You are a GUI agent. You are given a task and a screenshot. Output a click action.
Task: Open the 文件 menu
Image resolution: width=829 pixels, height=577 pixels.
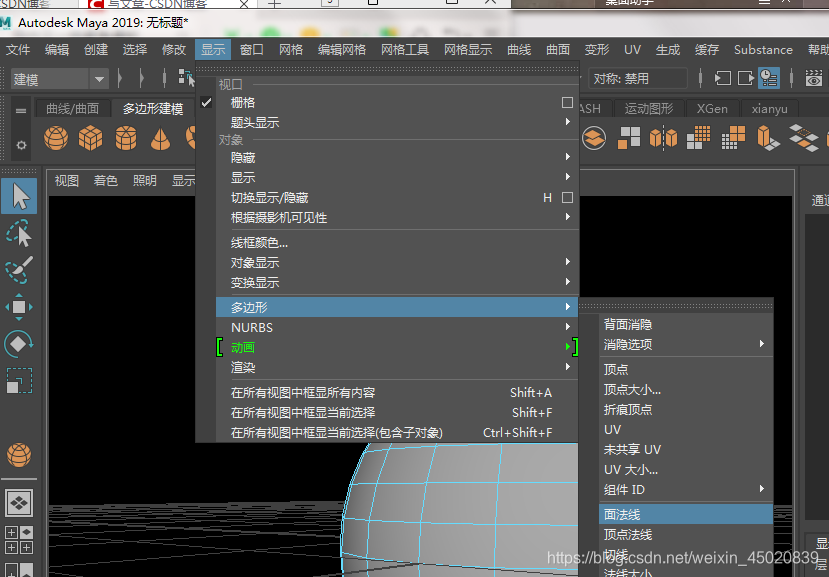point(18,50)
